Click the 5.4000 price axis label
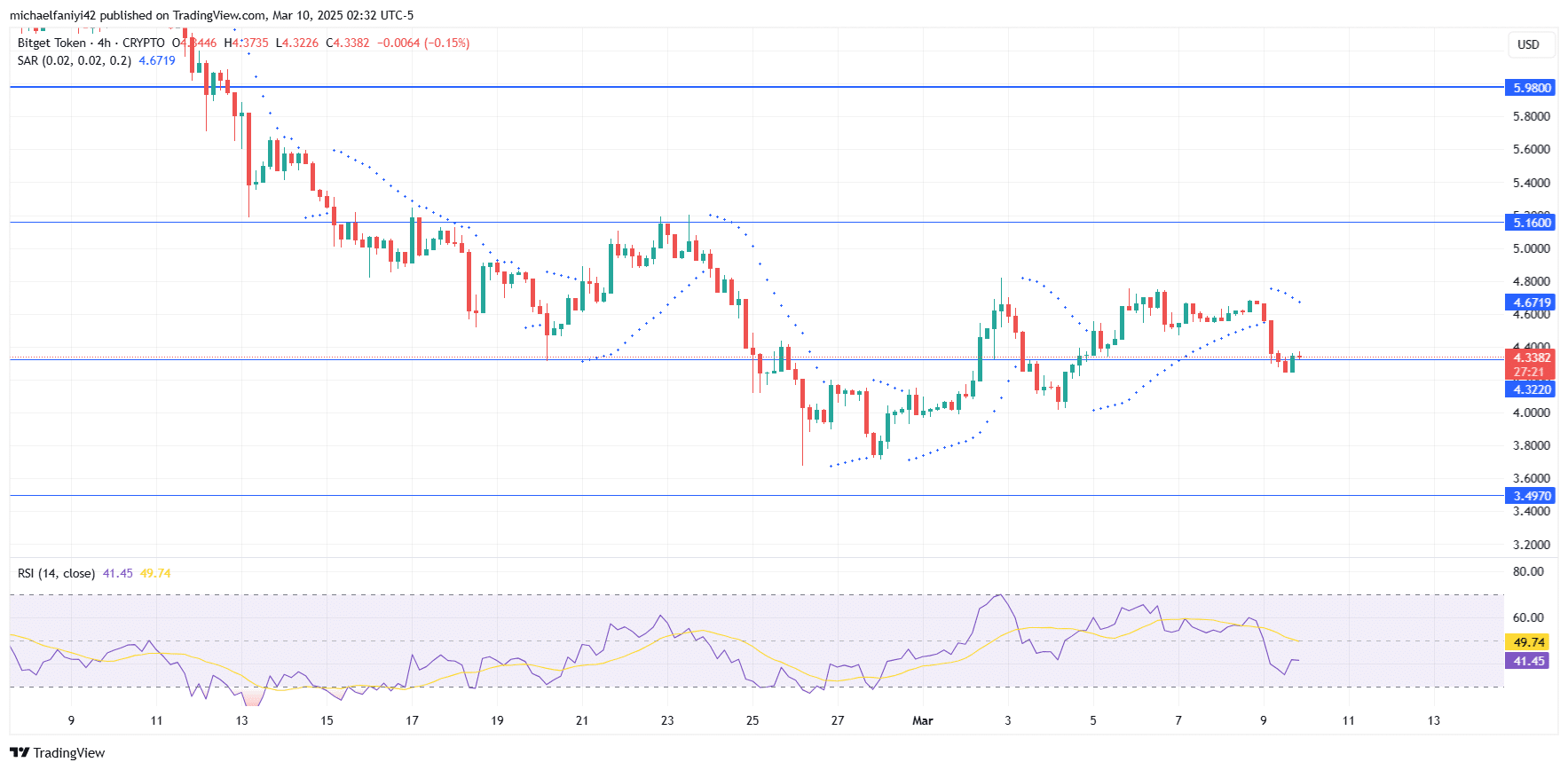Image resolution: width=1568 pixels, height=770 pixels. click(x=1532, y=183)
